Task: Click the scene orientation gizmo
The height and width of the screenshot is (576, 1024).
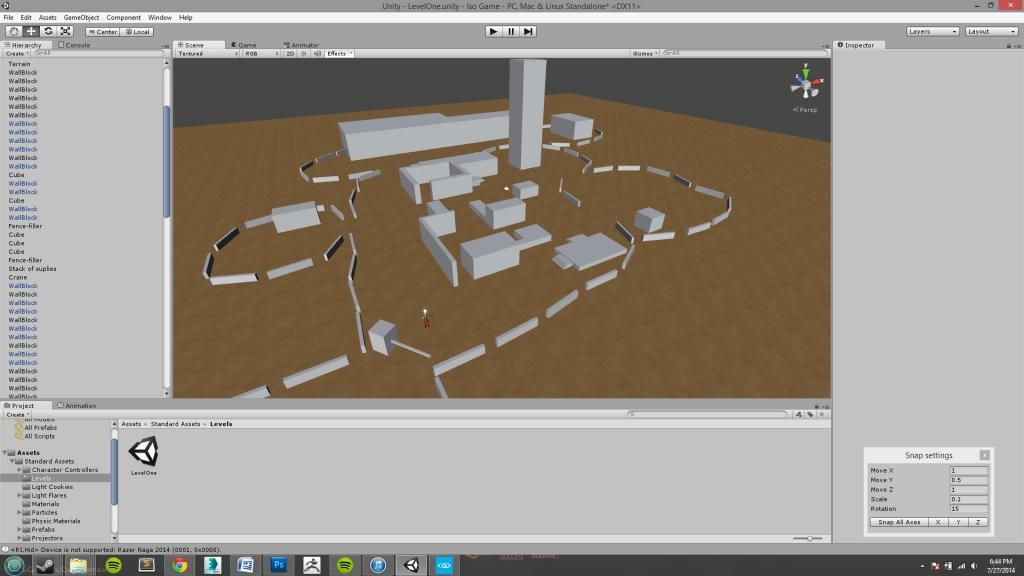Action: 805,82
